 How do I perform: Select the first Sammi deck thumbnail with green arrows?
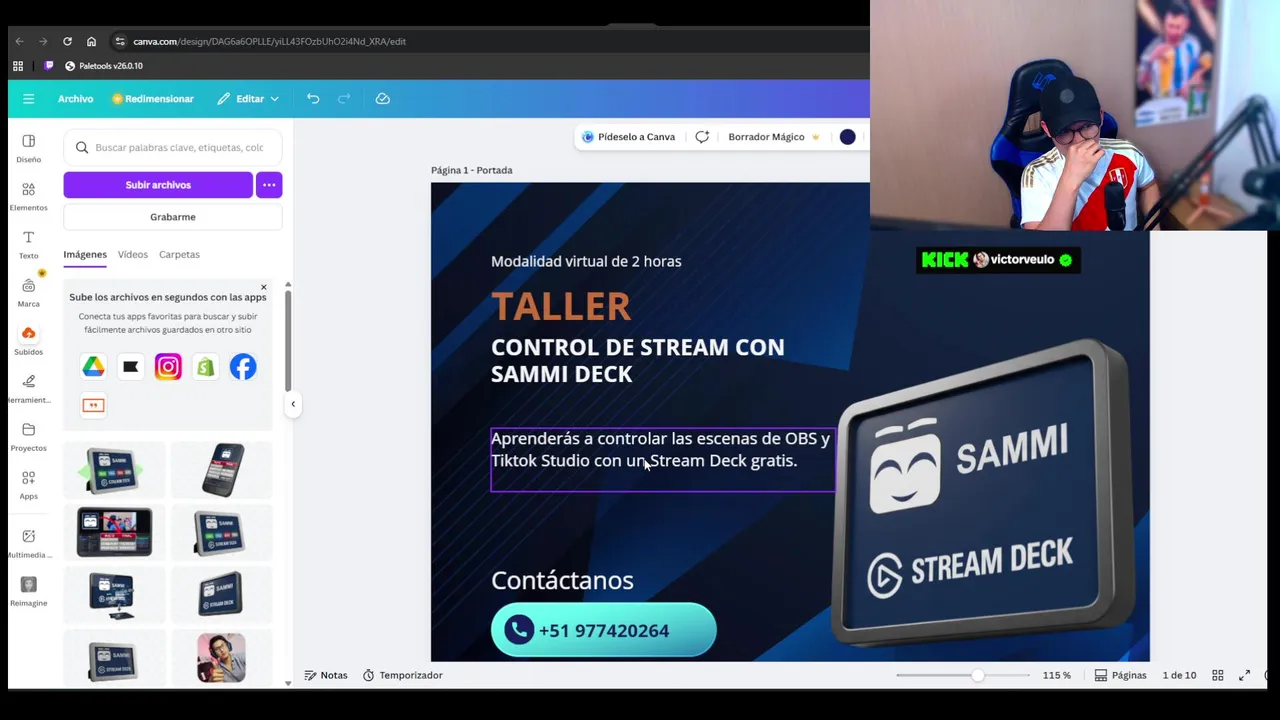click(x=112, y=471)
